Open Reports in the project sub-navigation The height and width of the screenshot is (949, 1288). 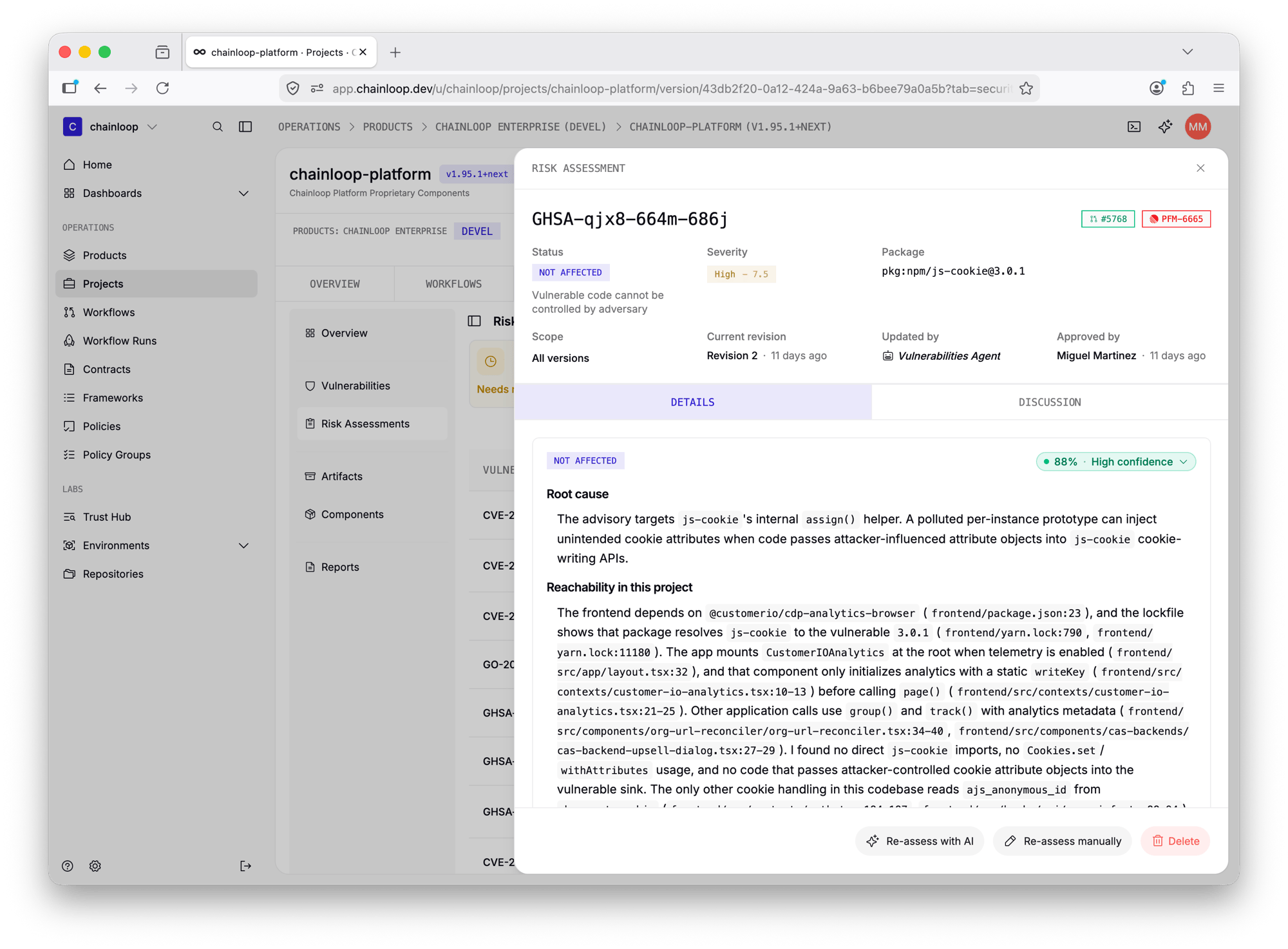click(372, 567)
